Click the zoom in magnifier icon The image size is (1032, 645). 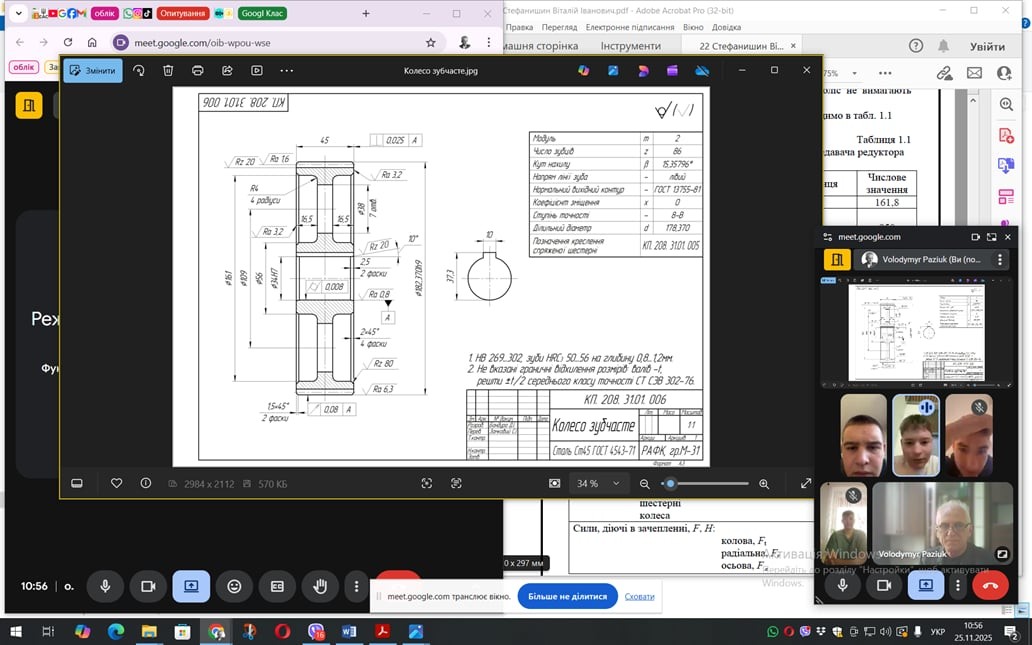point(764,484)
